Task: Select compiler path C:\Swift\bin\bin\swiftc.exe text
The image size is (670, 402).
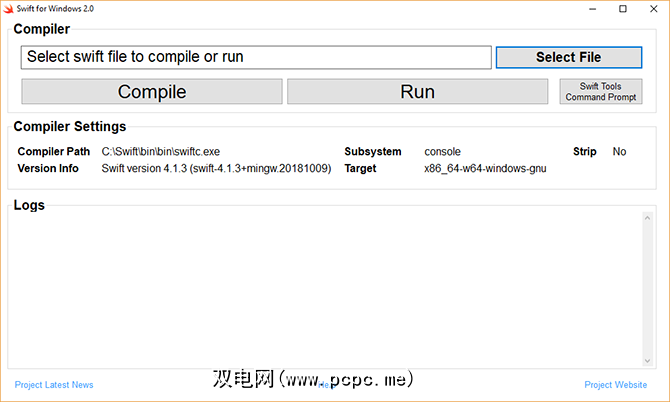Action: click(161, 152)
